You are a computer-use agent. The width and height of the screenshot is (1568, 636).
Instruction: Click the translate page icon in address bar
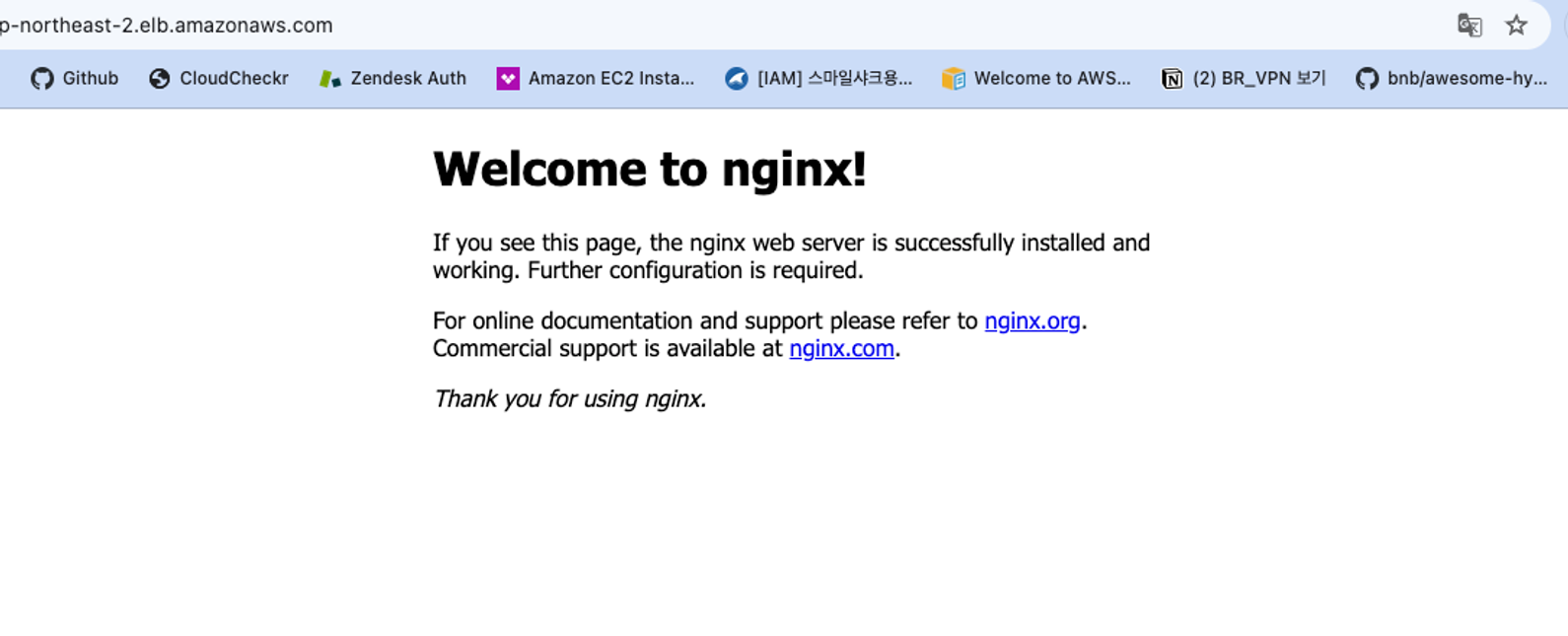click(x=1469, y=26)
